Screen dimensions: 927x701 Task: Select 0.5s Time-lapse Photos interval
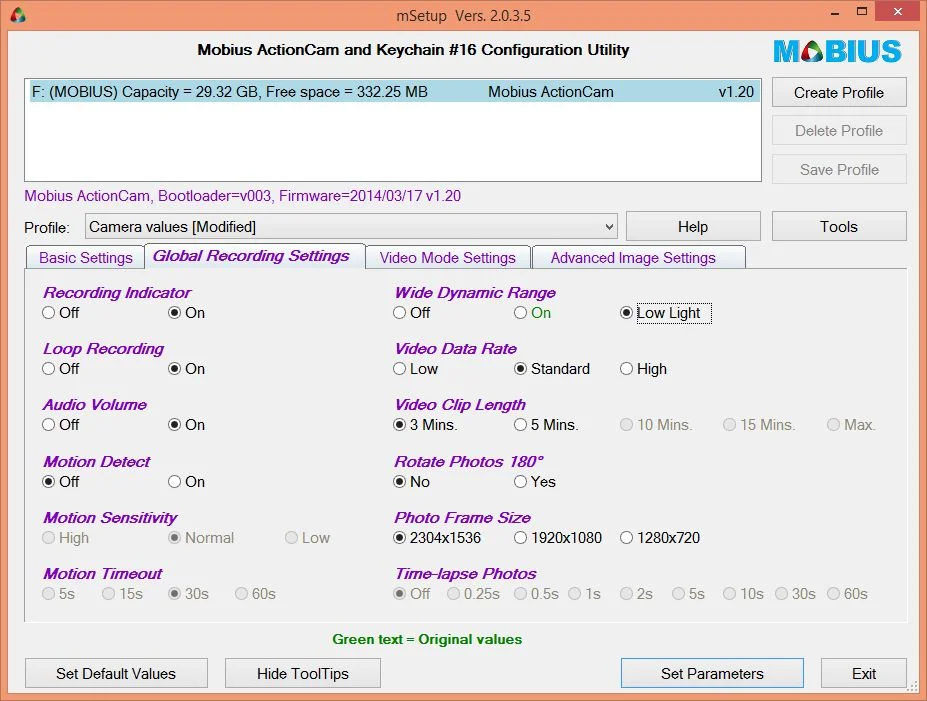click(x=537, y=594)
